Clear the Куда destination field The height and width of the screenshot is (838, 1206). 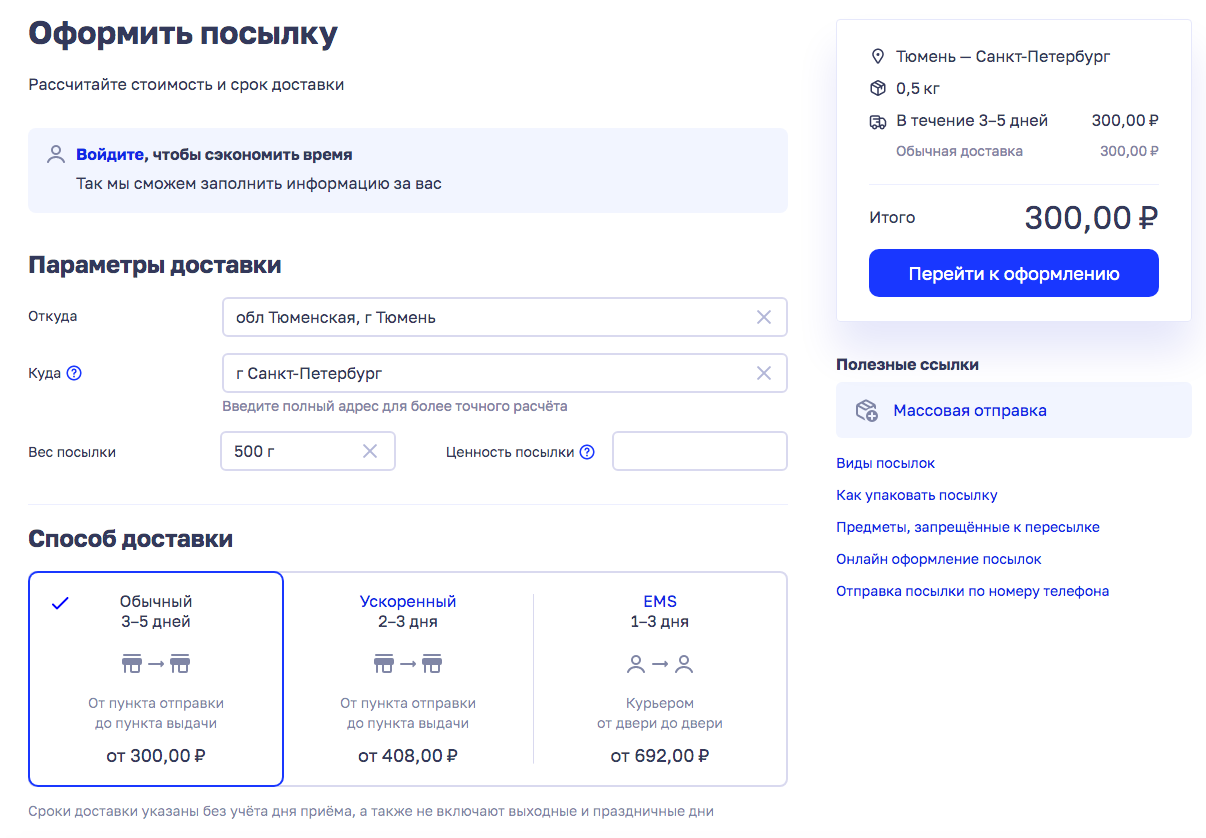coord(764,373)
